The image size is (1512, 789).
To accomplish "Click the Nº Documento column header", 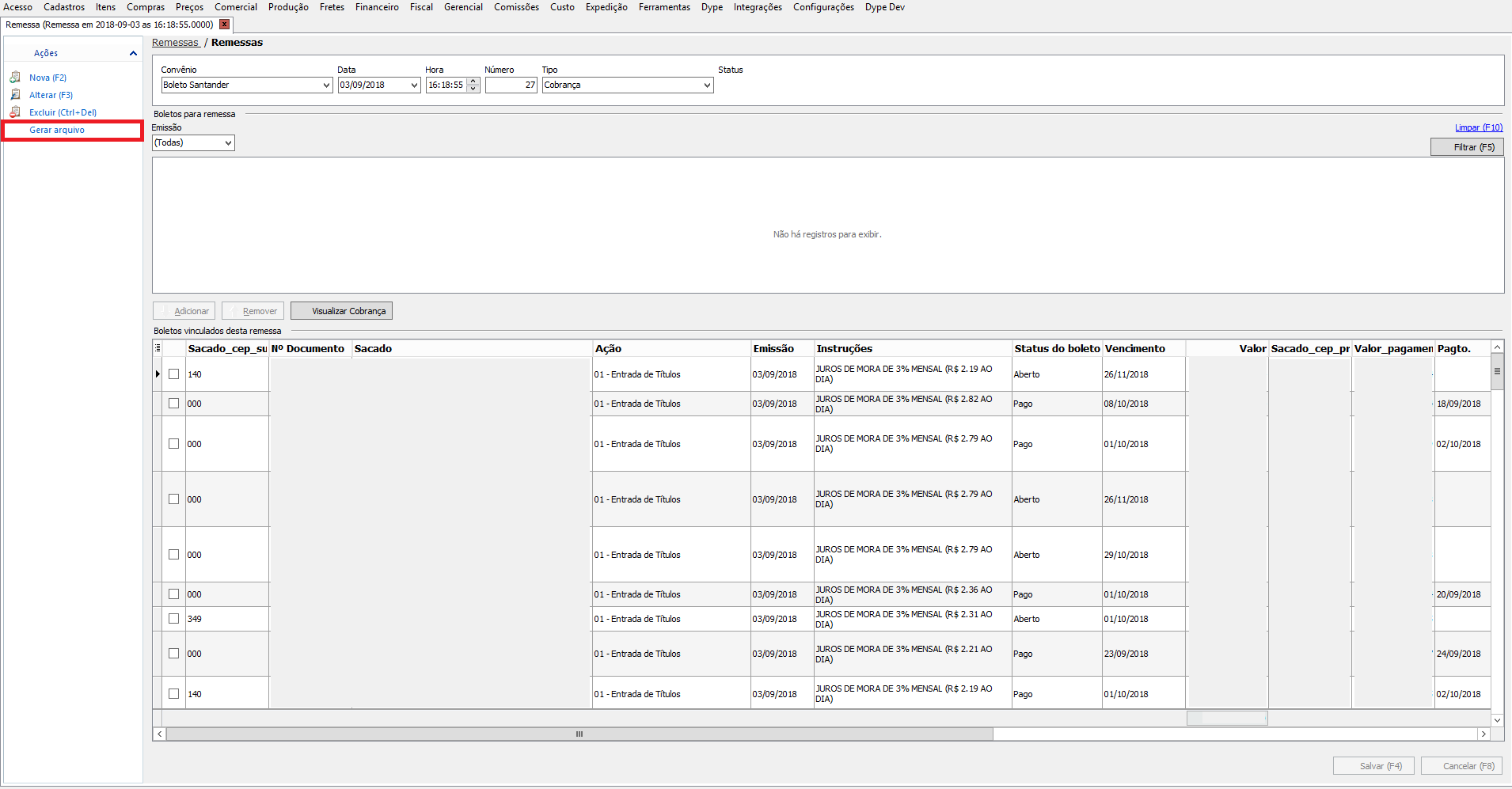I will tap(310, 349).
